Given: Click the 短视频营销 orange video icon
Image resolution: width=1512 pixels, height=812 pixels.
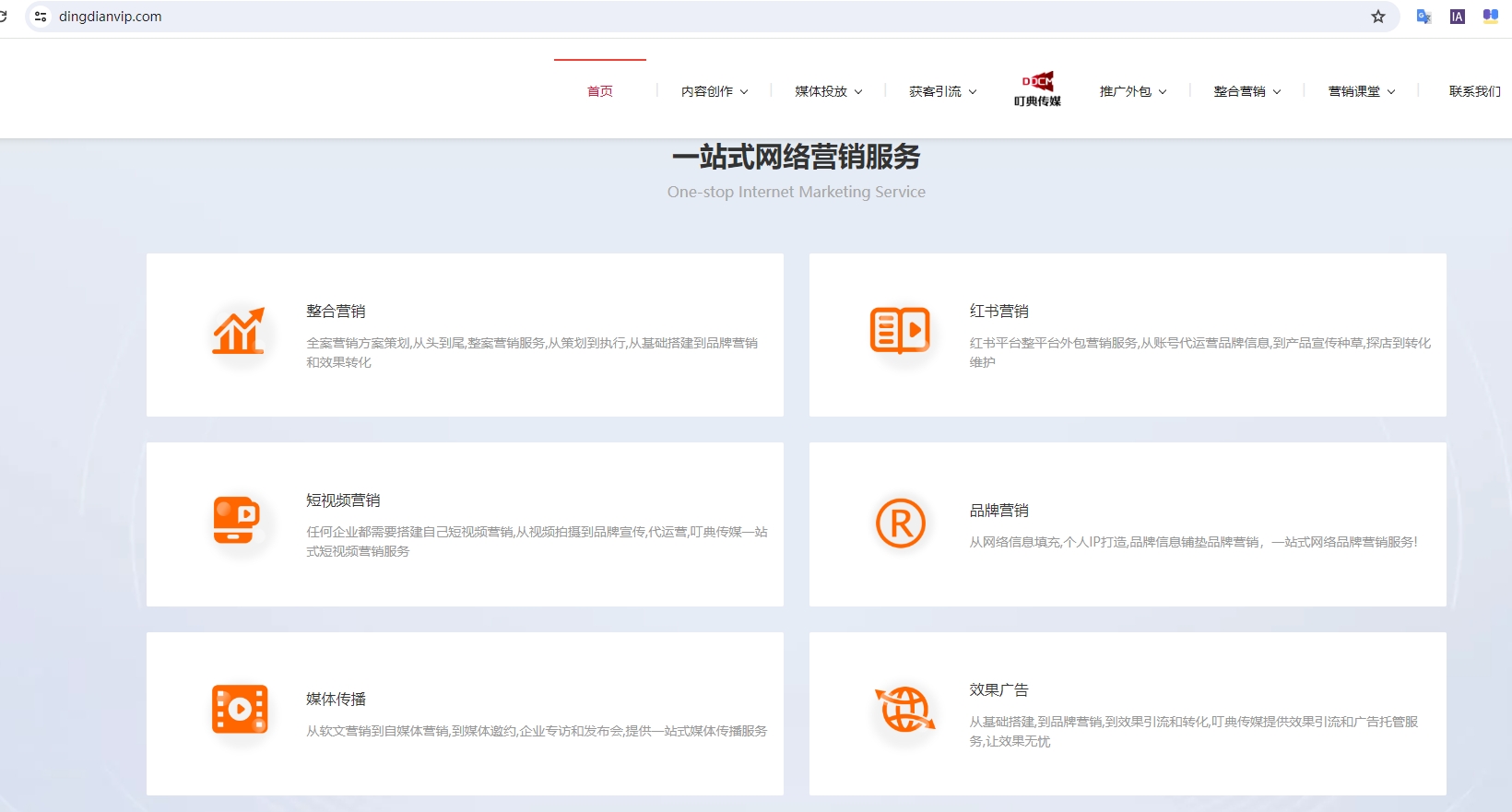Looking at the screenshot, I should (x=236, y=520).
